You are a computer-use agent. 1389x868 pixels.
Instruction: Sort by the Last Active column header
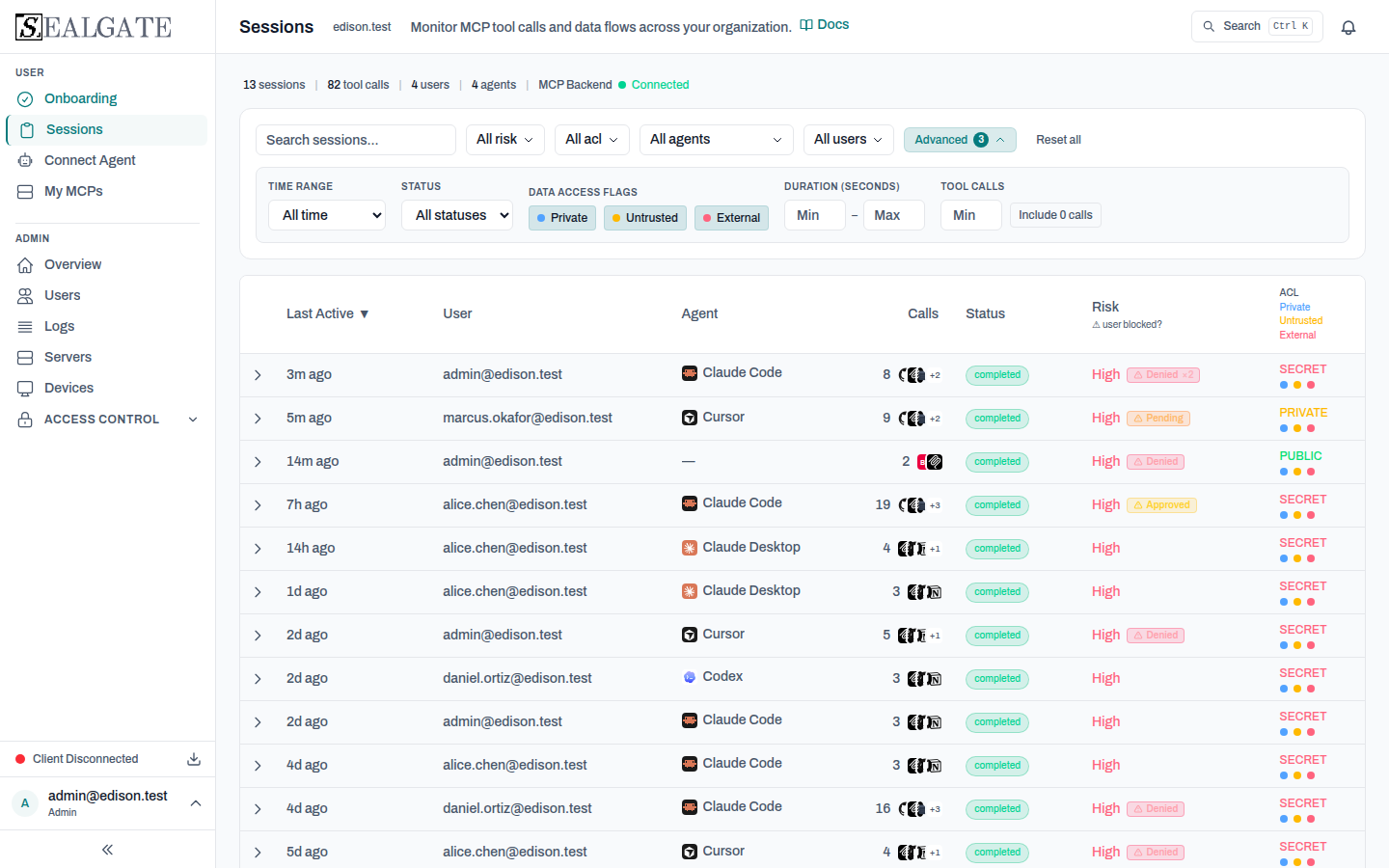[x=327, y=313]
